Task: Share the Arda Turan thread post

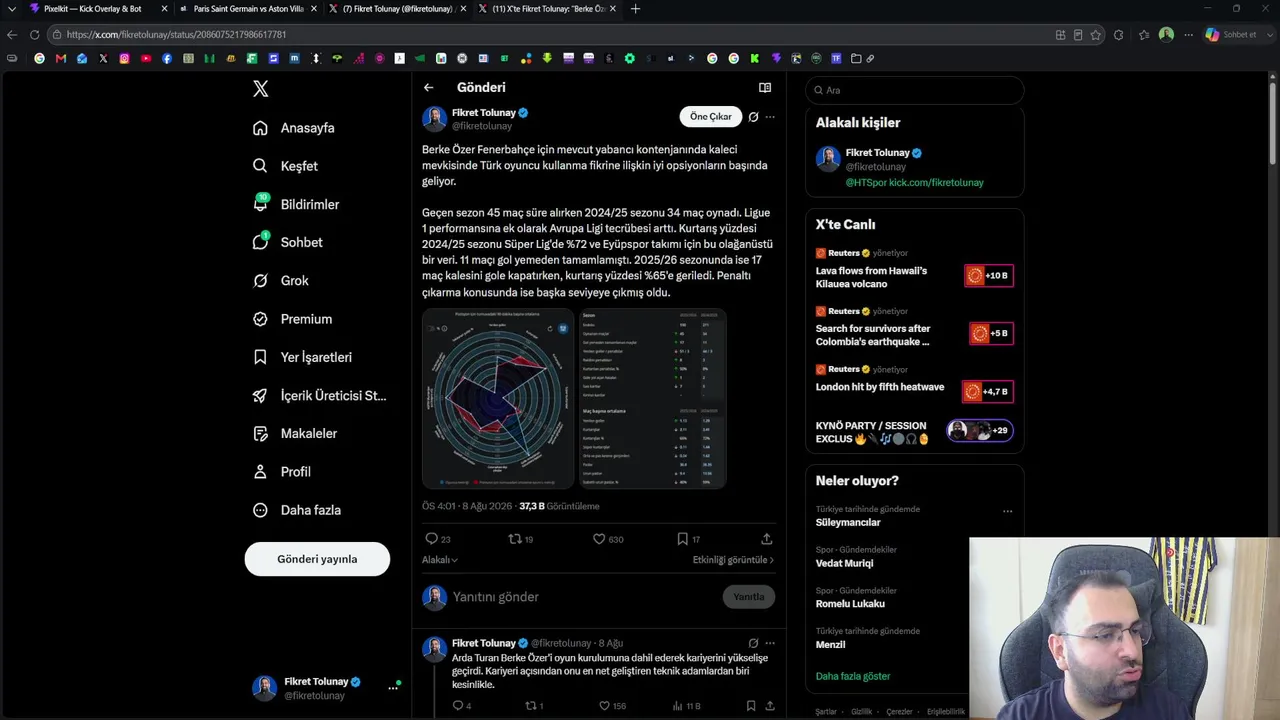Action: point(769,706)
